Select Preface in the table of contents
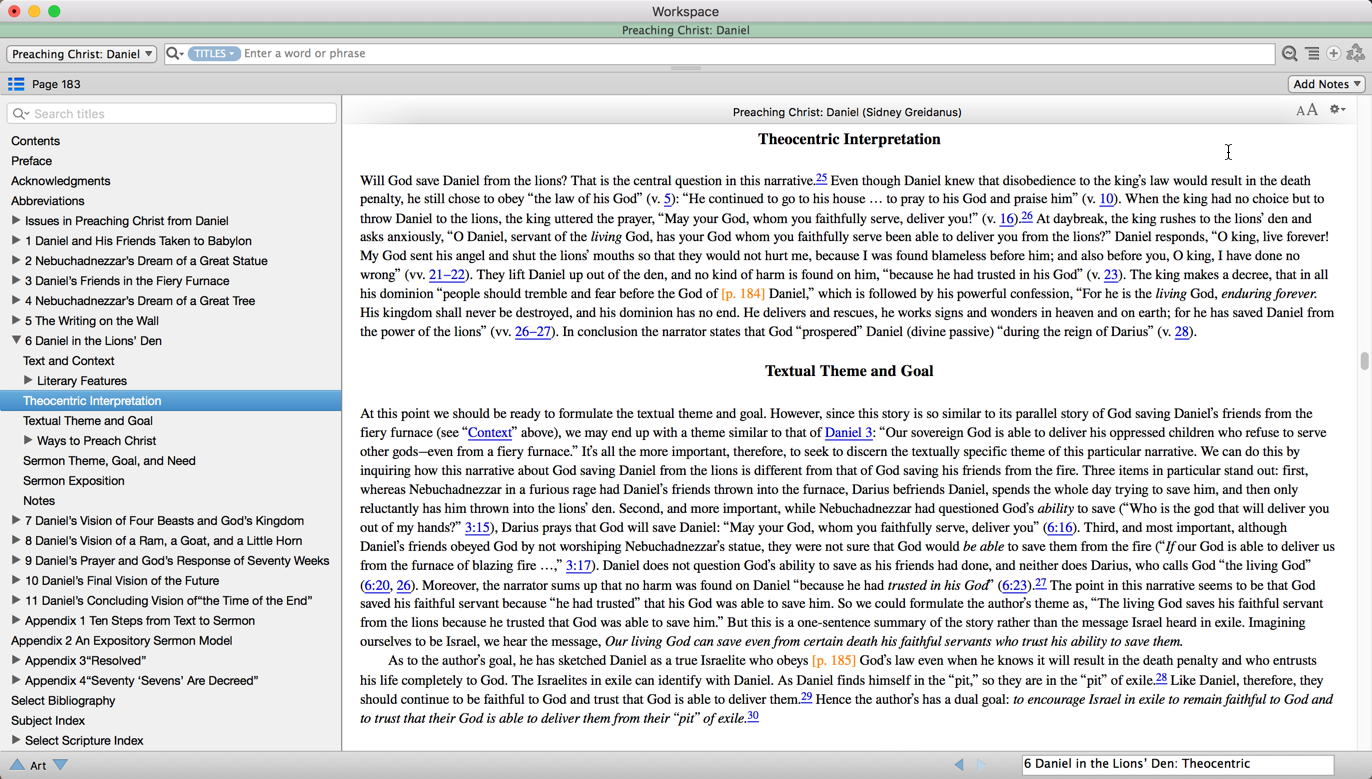This screenshot has height=779, width=1372. point(31,161)
